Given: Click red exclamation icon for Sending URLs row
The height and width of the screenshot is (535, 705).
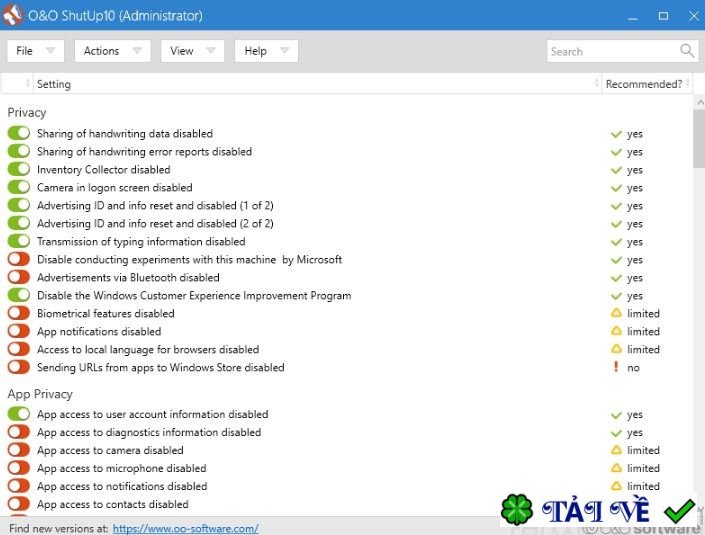Looking at the screenshot, I should point(616,367).
